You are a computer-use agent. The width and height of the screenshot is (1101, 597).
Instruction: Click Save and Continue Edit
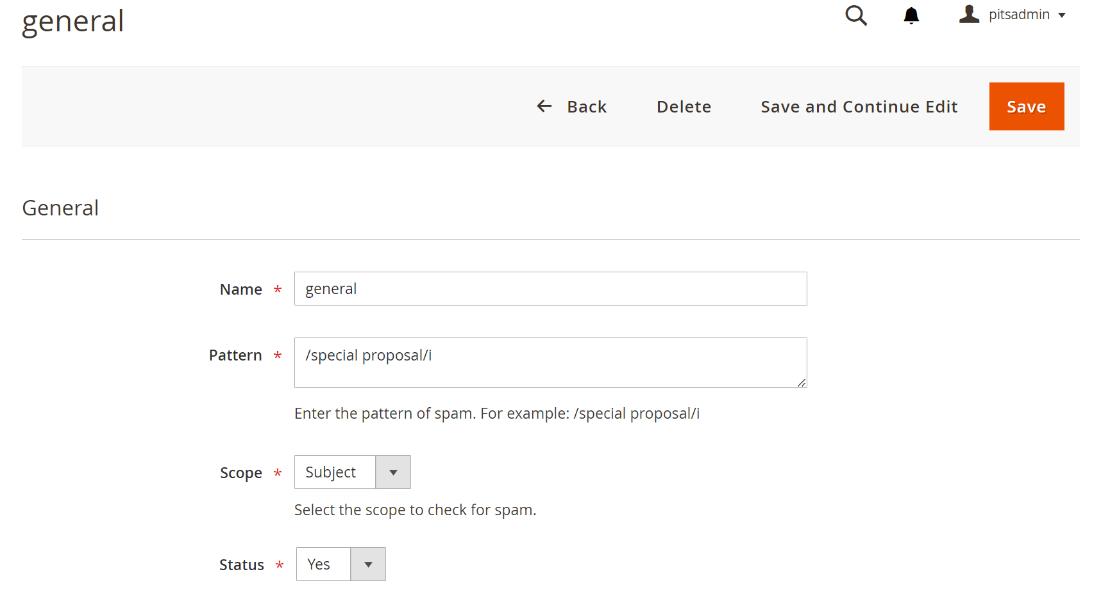point(859,106)
